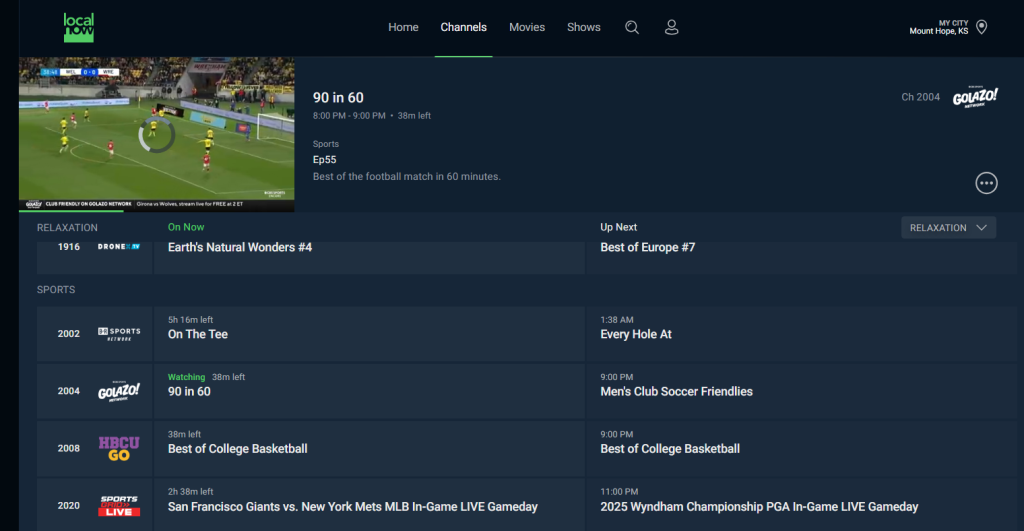Click the Up Next column header

[618, 227]
